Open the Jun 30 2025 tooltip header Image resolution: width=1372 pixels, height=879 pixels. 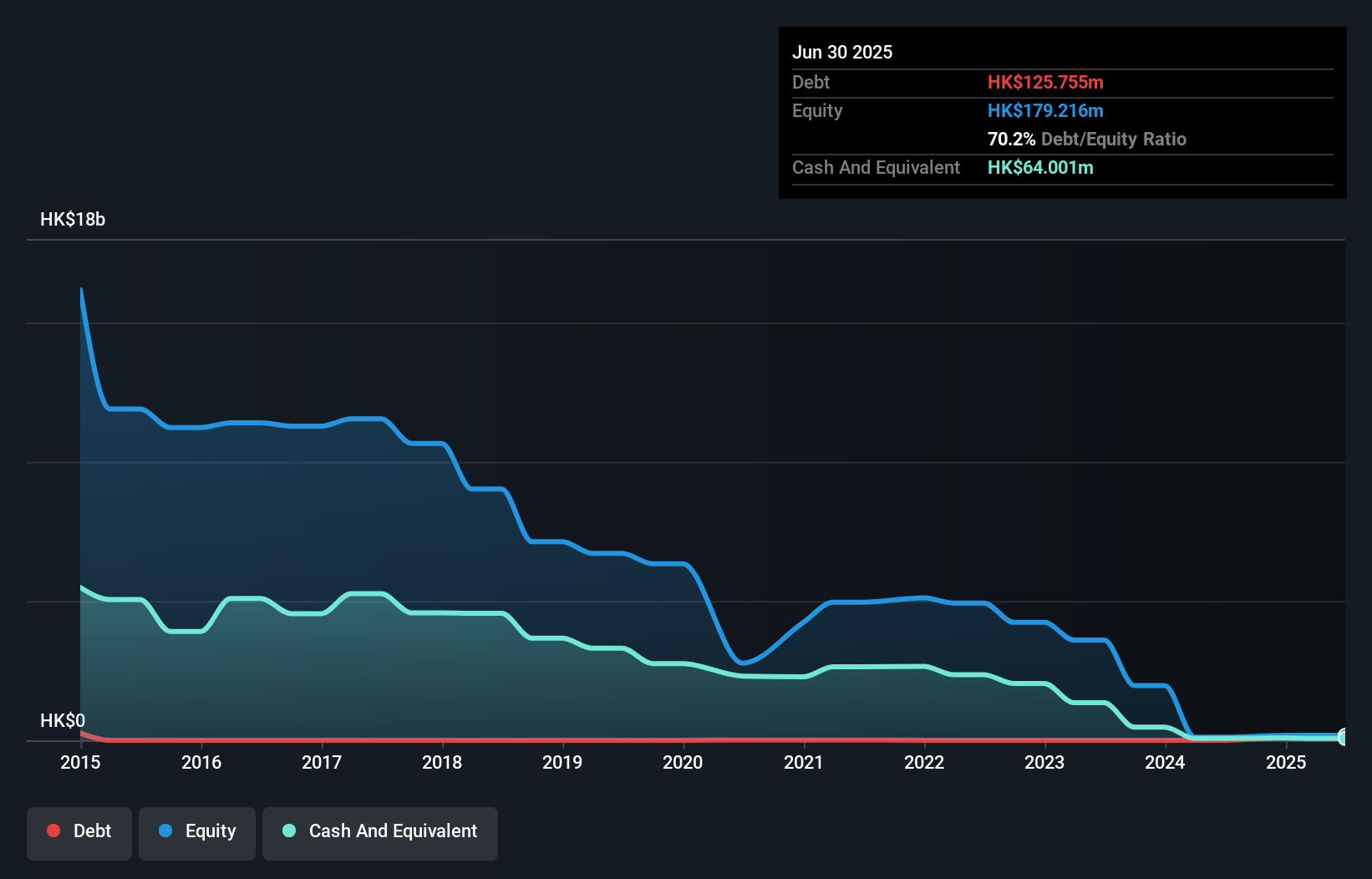pos(842,52)
